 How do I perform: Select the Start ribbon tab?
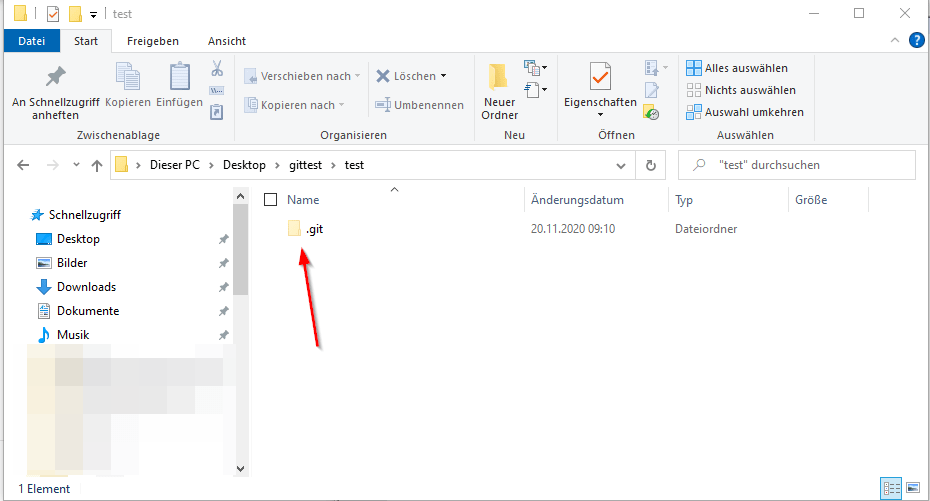(x=86, y=41)
